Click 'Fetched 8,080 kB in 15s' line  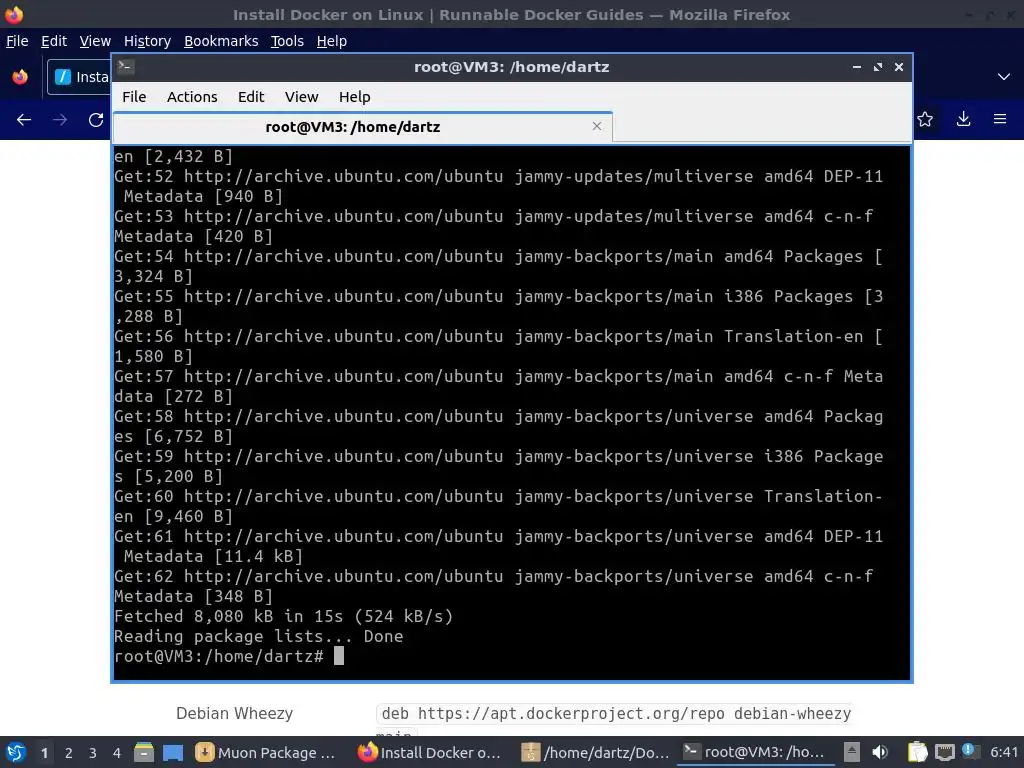coord(283,616)
